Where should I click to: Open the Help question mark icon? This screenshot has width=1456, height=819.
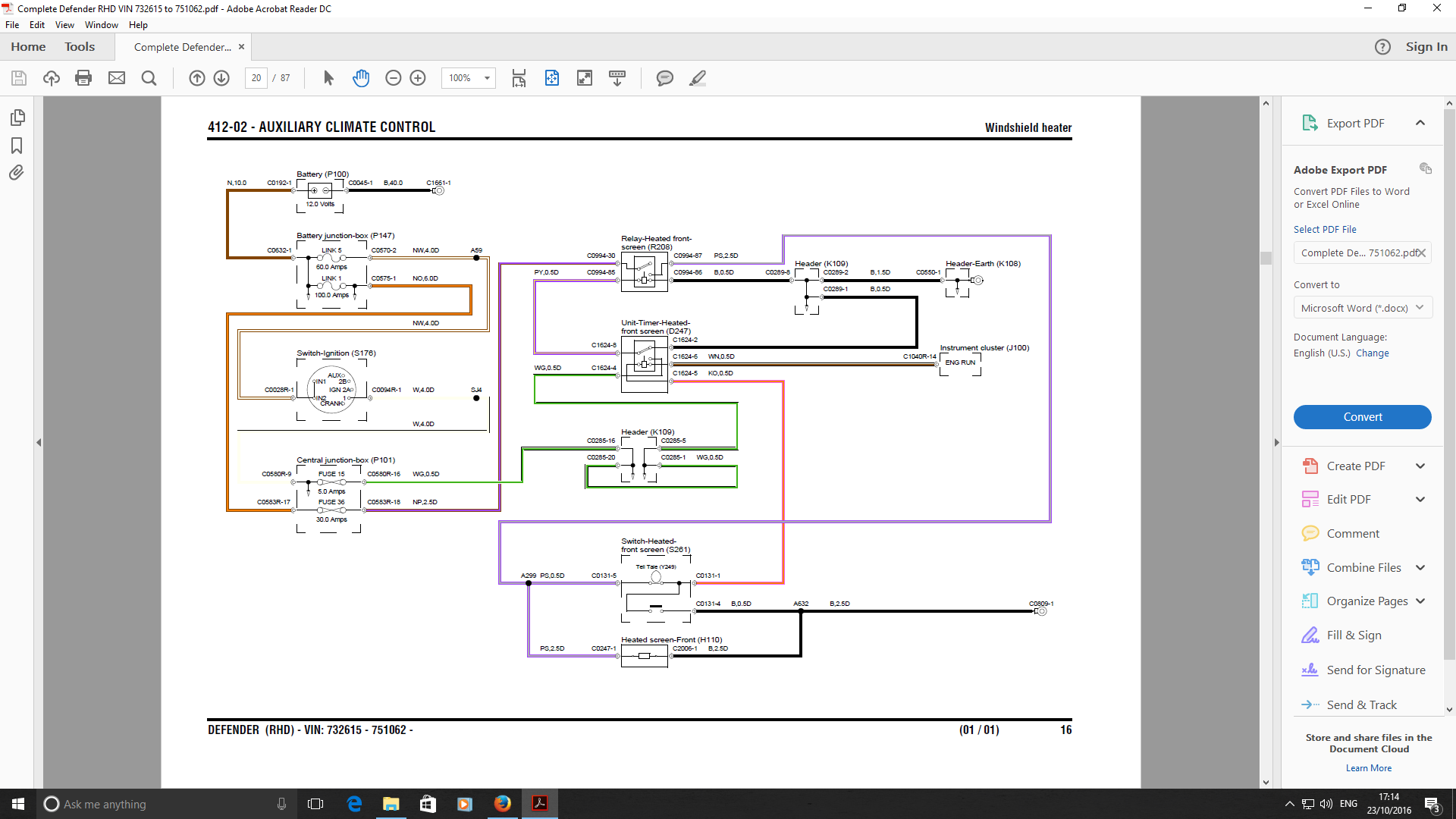(1383, 47)
